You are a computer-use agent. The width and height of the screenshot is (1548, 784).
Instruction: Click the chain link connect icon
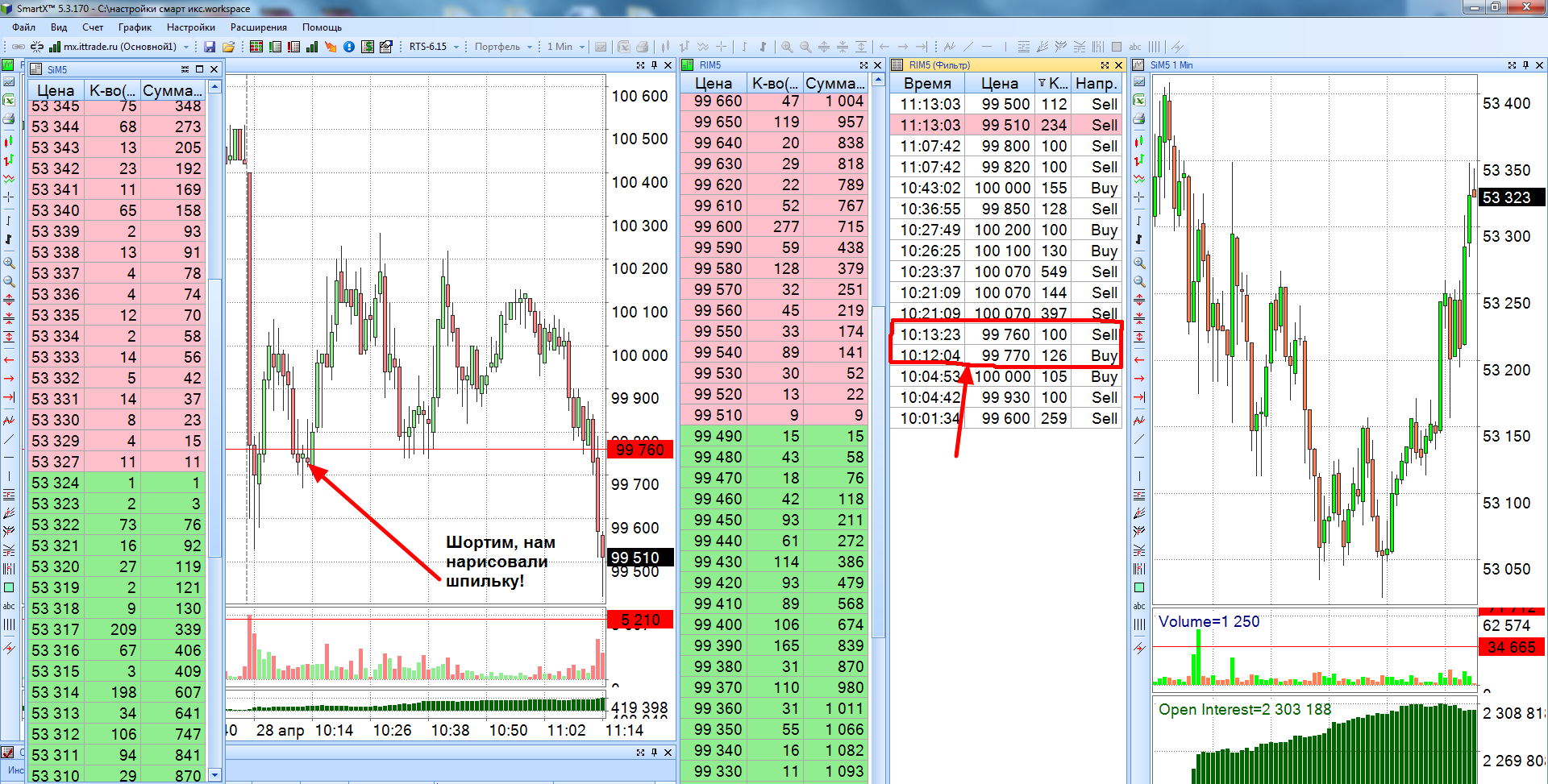click(19, 47)
